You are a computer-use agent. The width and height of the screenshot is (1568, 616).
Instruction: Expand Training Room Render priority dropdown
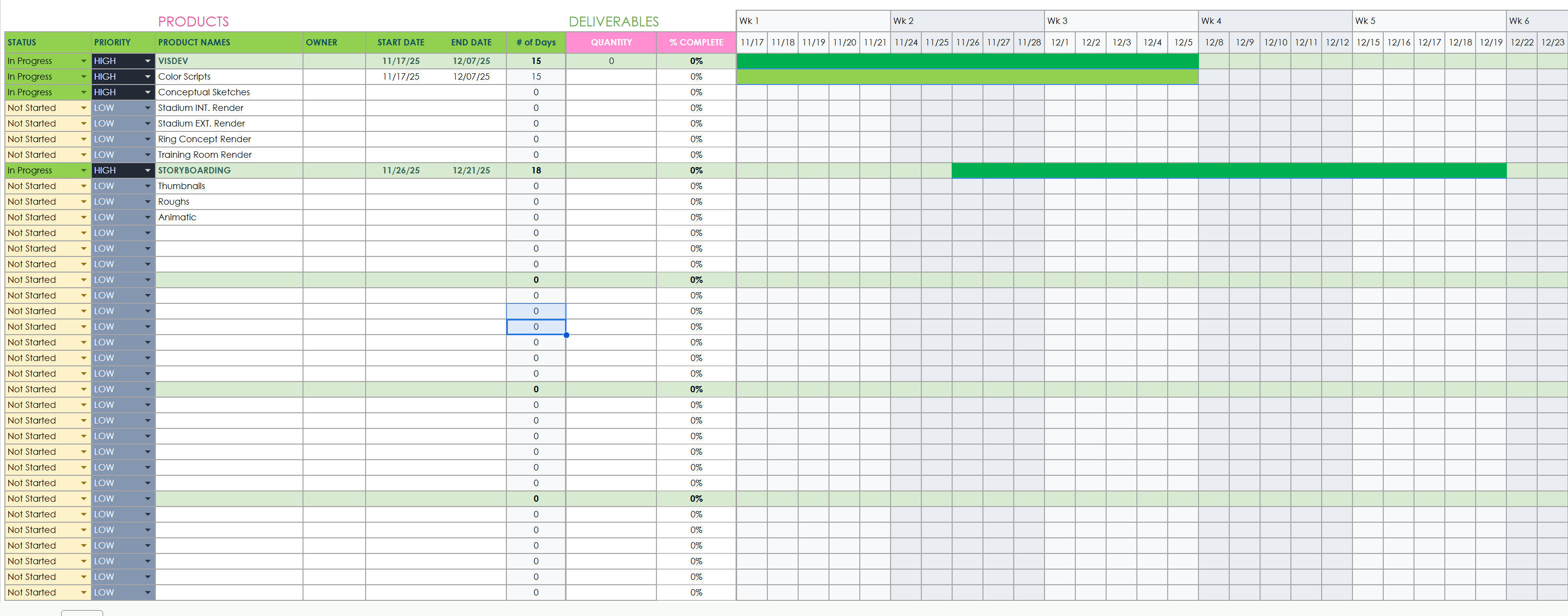[147, 155]
